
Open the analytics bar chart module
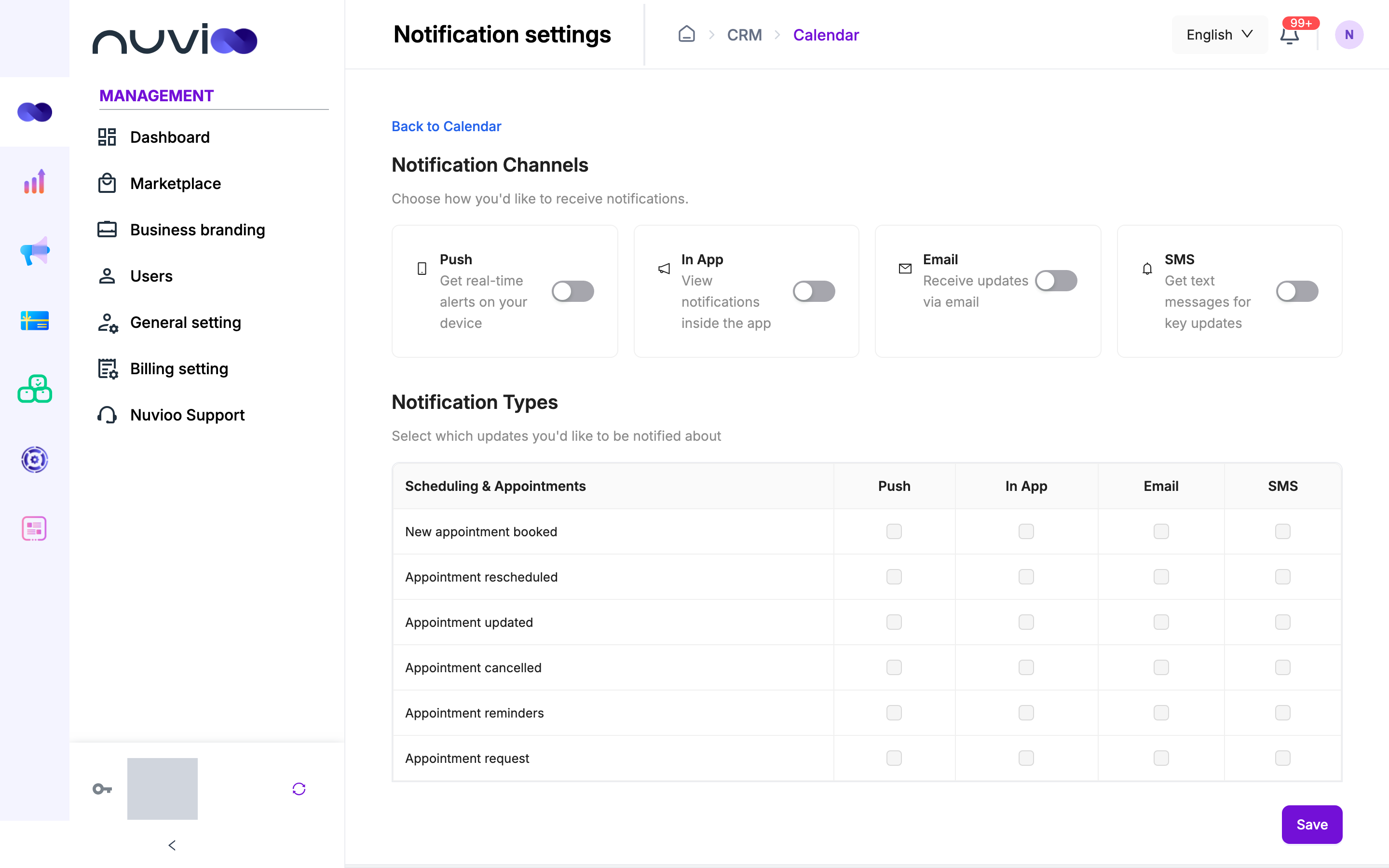[x=34, y=181]
